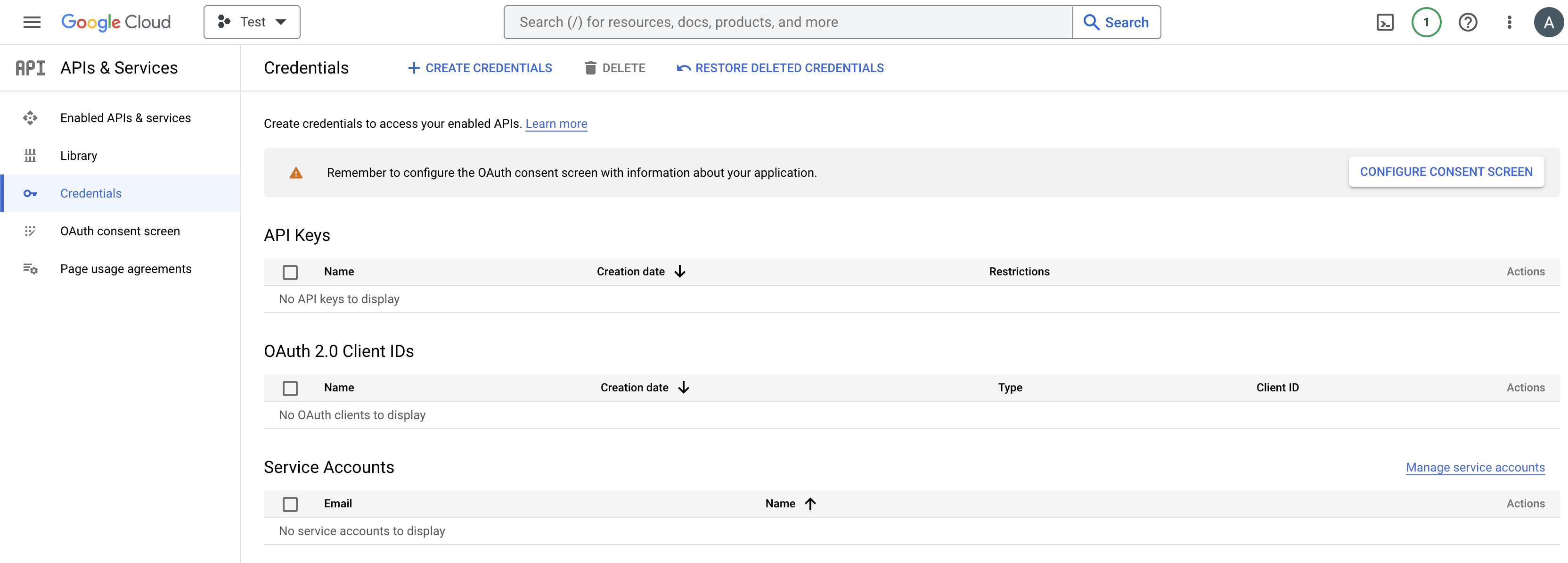Open the three-dot settings menu

pyautogui.click(x=1509, y=23)
